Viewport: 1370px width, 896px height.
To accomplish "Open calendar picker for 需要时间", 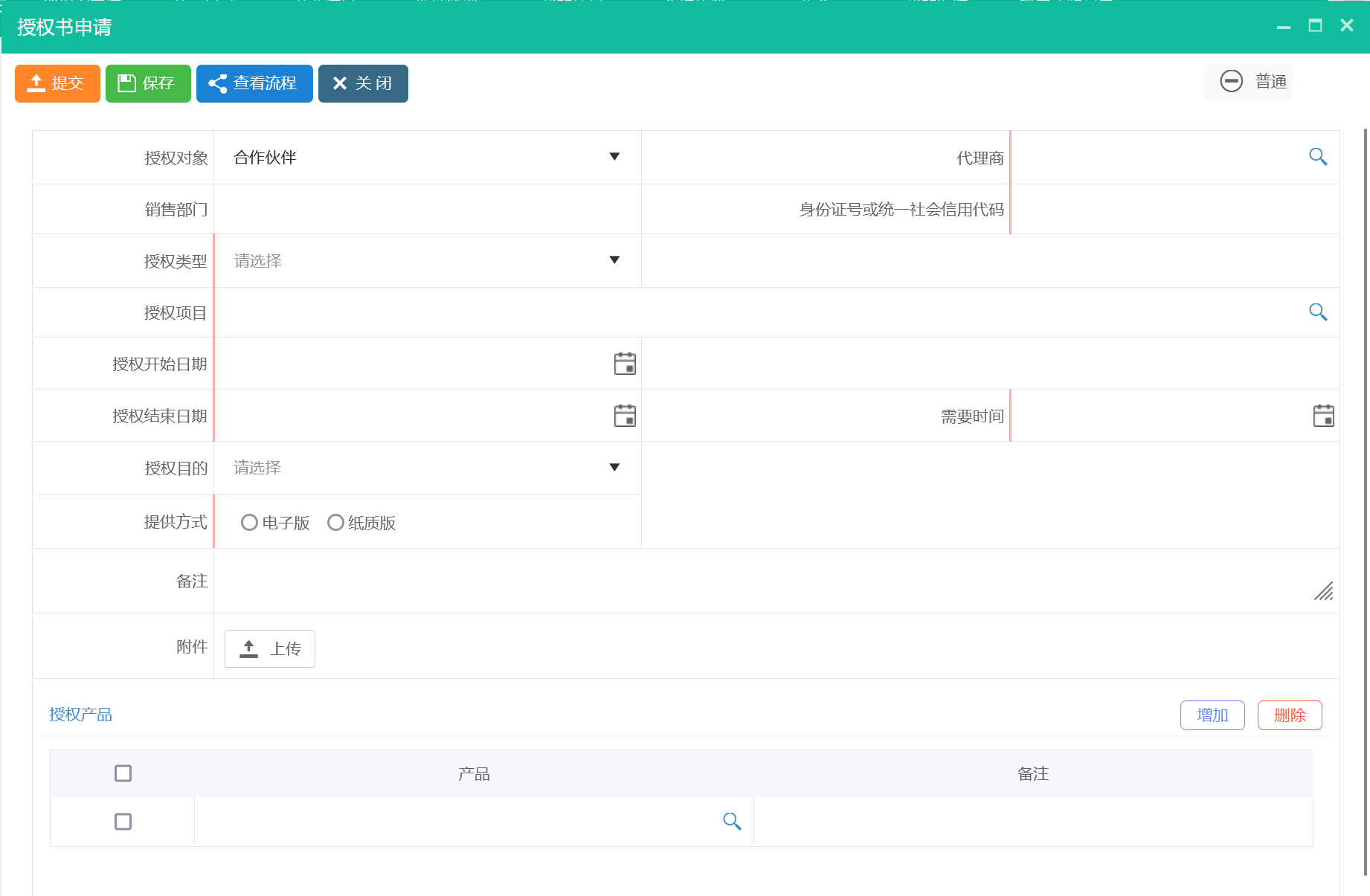I will point(1323,416).
